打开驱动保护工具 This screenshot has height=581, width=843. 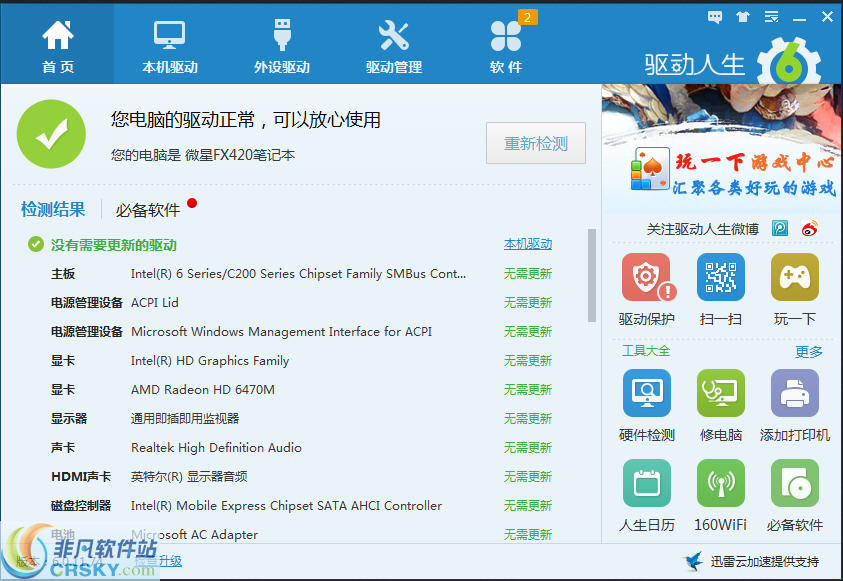tap(647, 278)
